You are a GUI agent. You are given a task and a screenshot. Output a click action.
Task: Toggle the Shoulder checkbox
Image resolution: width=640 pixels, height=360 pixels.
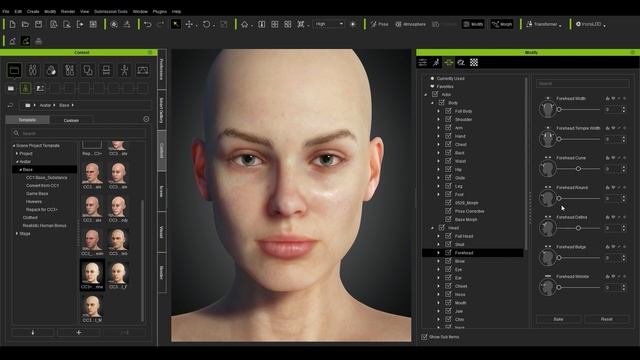pos(448,119)
